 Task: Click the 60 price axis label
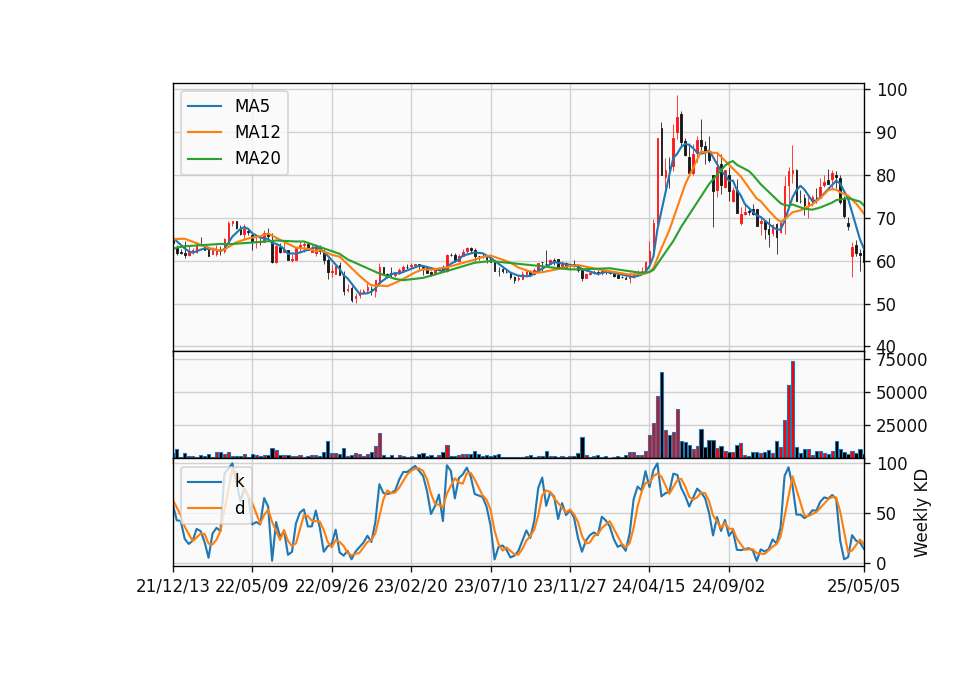point(885,261)
